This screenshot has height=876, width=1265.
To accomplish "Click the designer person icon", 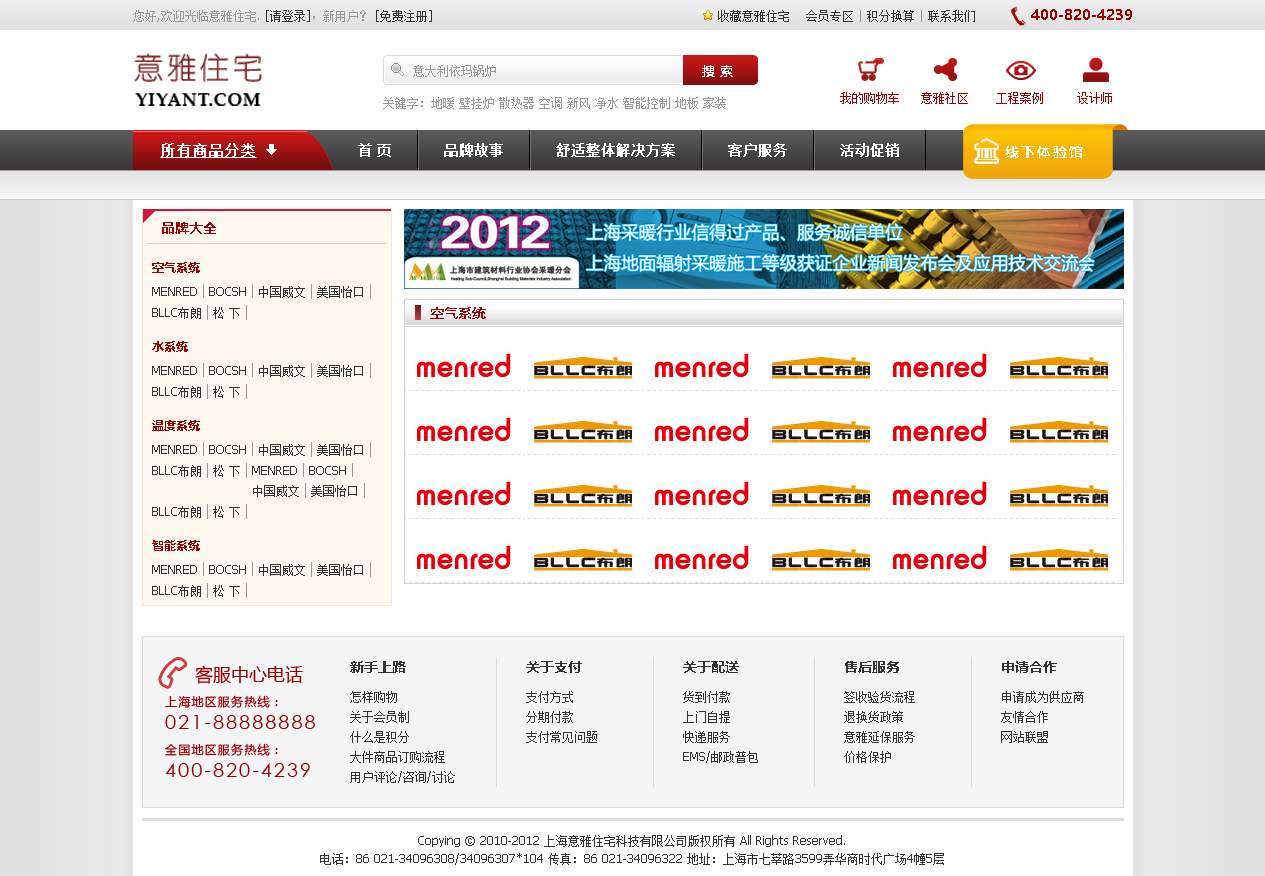I will (1095, 70).
